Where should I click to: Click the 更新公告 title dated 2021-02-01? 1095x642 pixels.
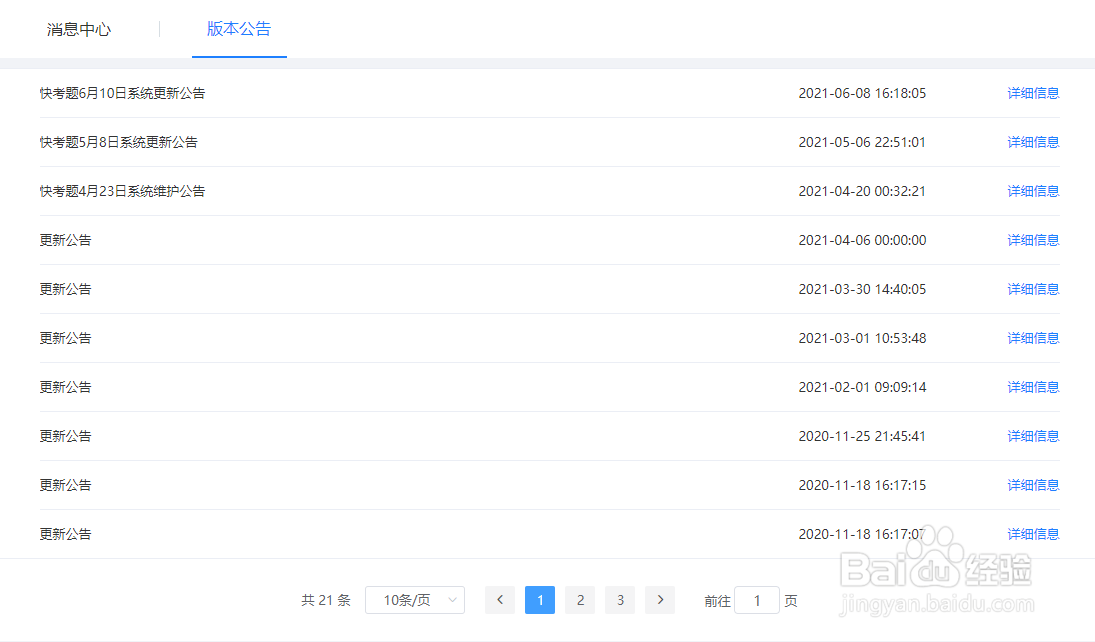[66, 386]
